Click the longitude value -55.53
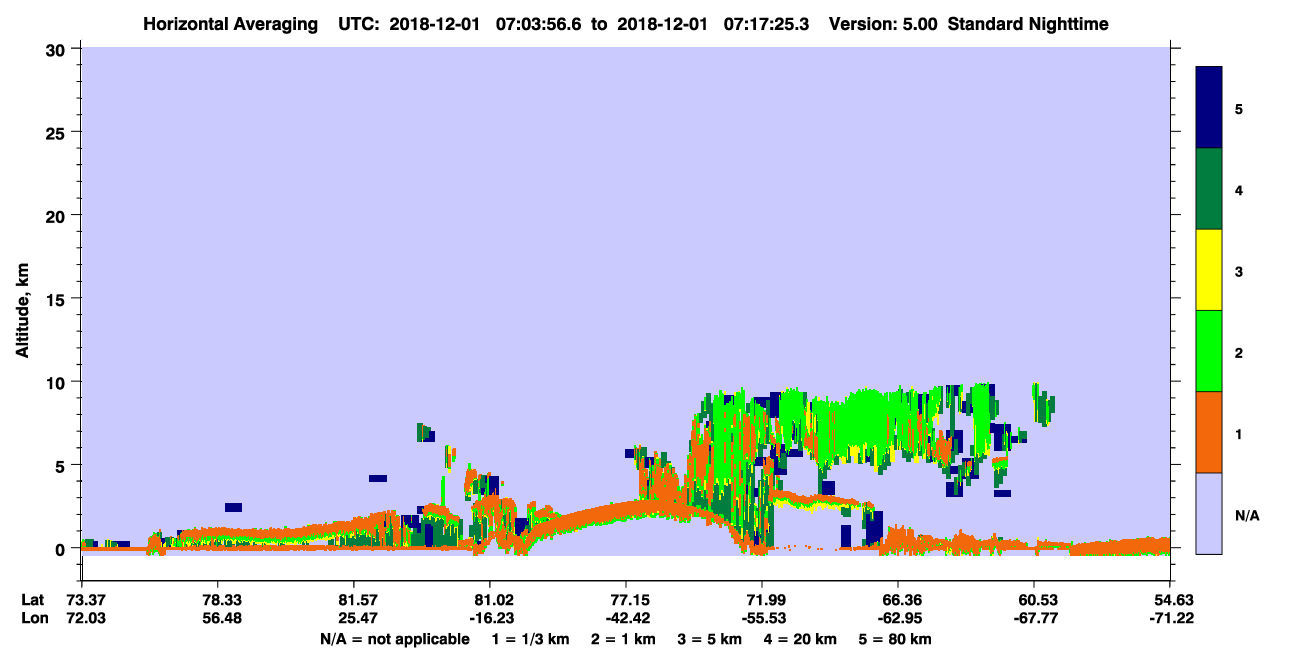 click(x=762, y=618)
